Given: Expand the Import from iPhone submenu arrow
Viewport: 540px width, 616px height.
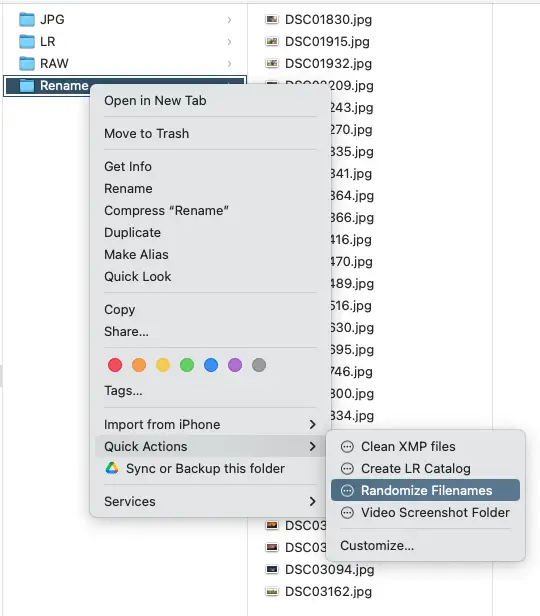Looking at the screenshot, I should click(312, 424).
